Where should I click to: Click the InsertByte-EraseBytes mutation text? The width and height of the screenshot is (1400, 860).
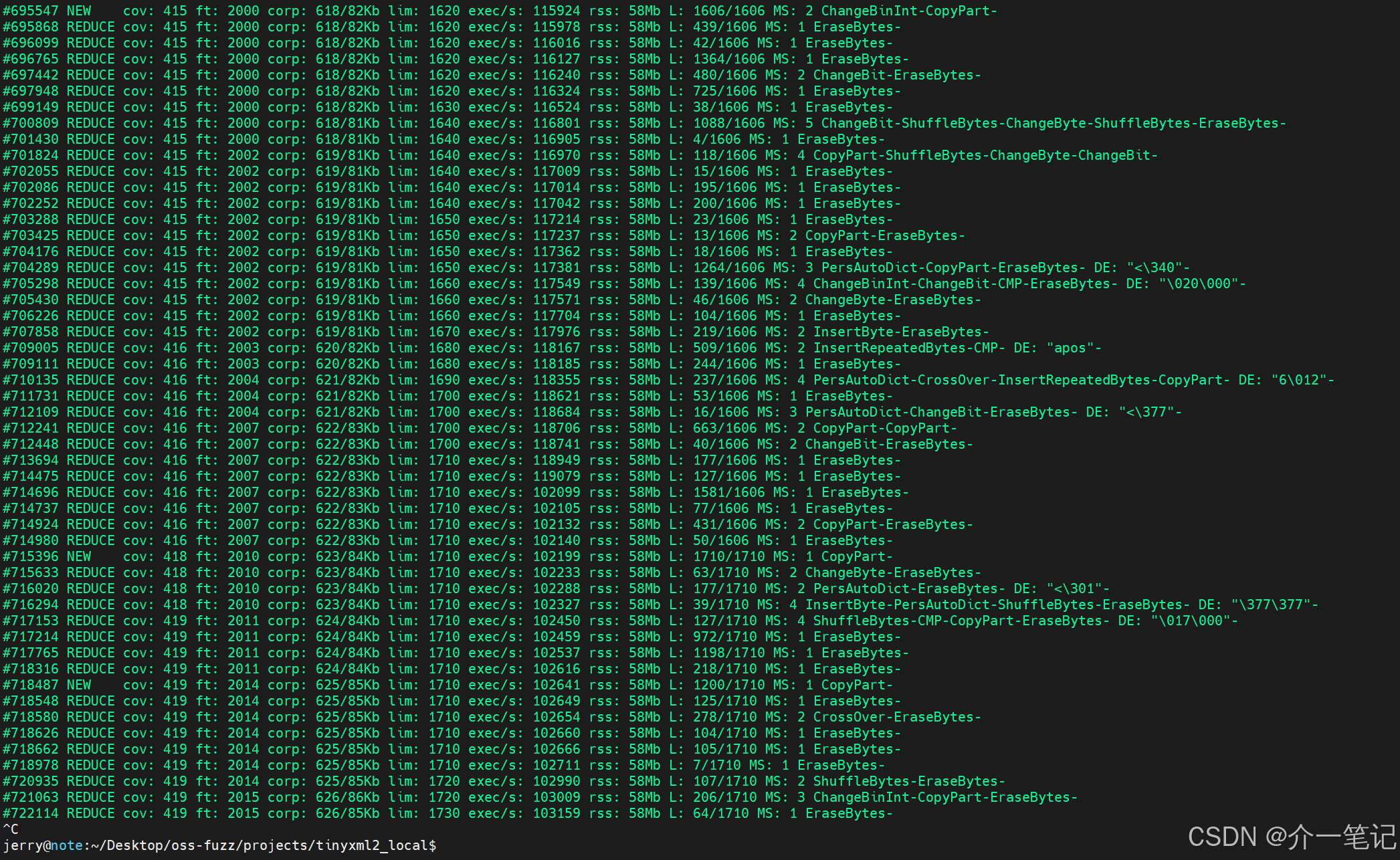coord(900,332)
